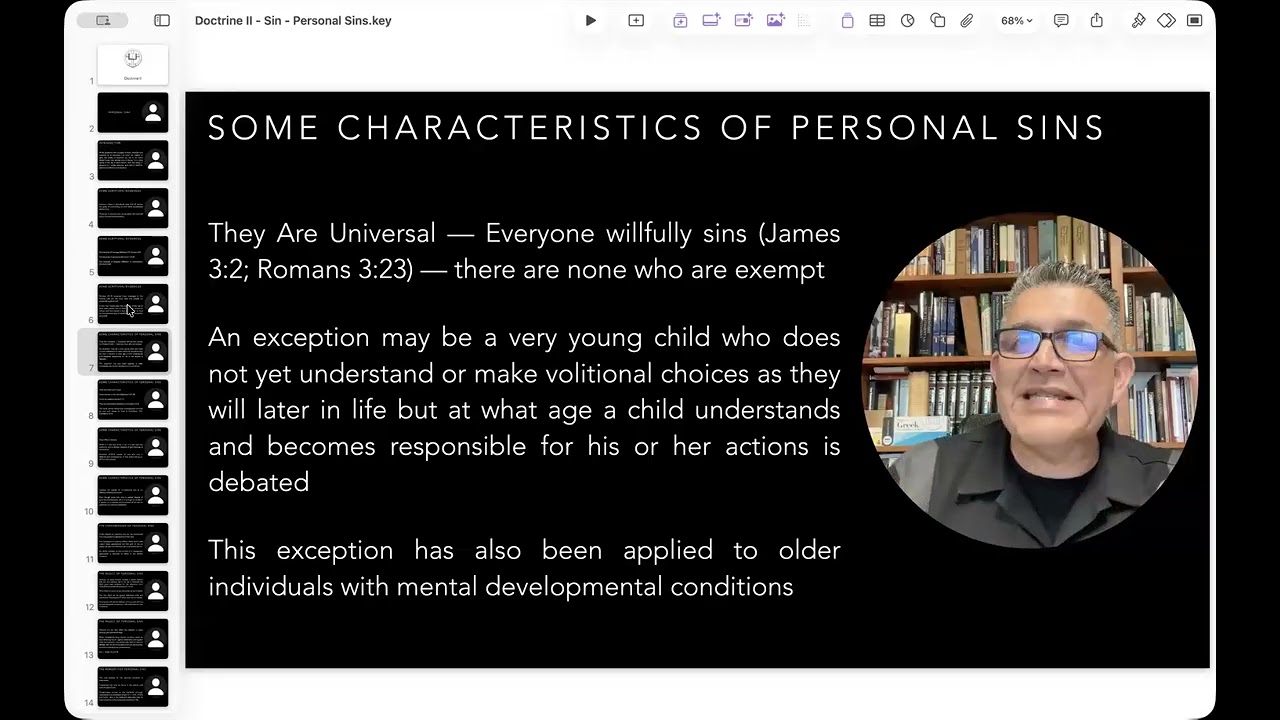Viewport: 1280px width, 720px height.
Task: Select slide 1 thumbnail
Action: [x=133, y=64]
